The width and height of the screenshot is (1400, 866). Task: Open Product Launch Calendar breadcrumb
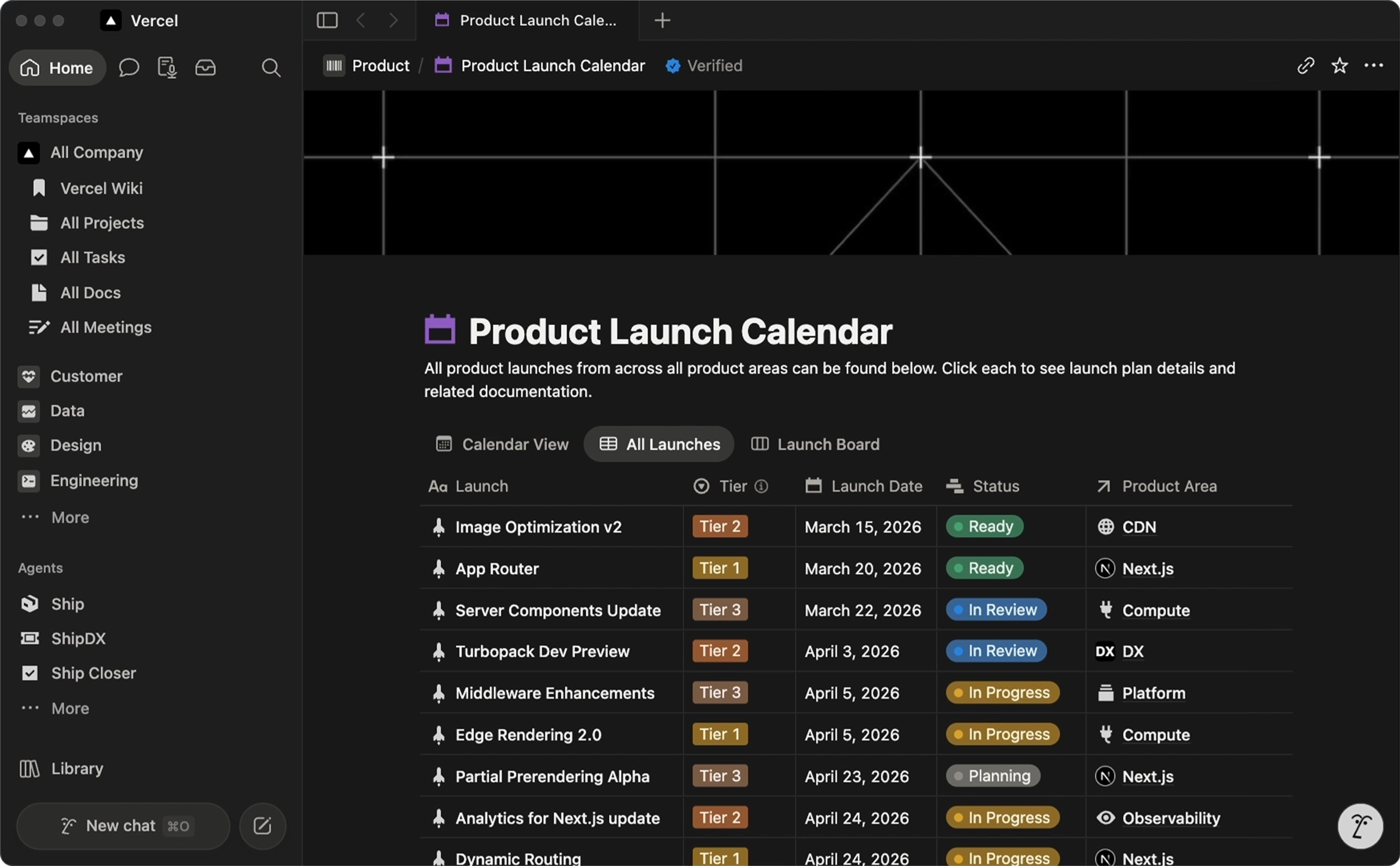(539, 65)
